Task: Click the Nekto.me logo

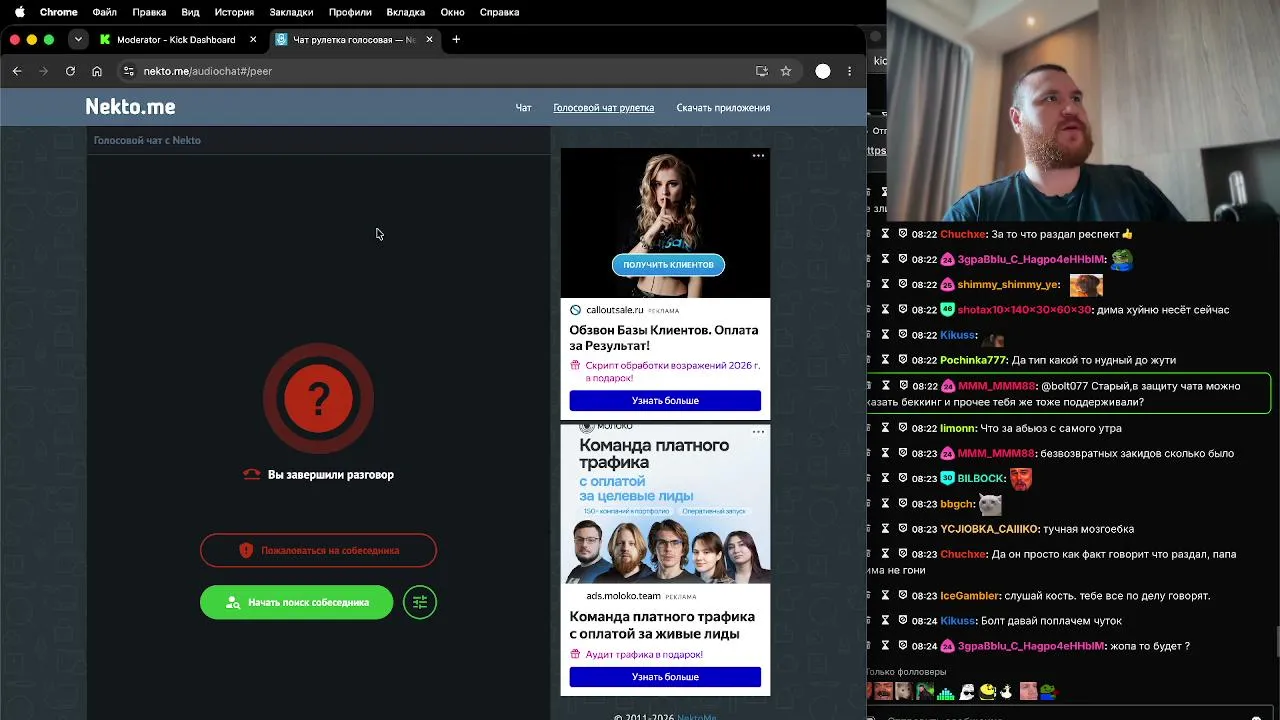Action: 130,107
